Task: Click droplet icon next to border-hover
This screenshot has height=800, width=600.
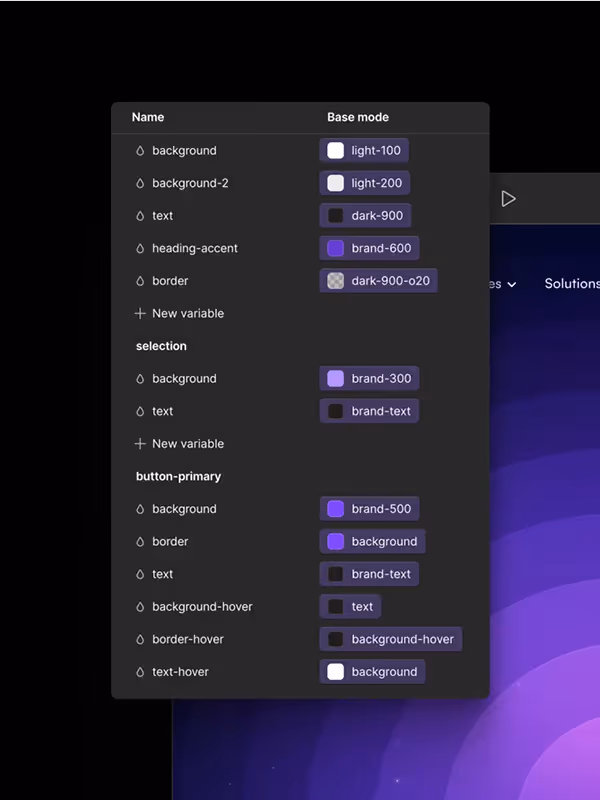Action: click(x=140, y=639)
